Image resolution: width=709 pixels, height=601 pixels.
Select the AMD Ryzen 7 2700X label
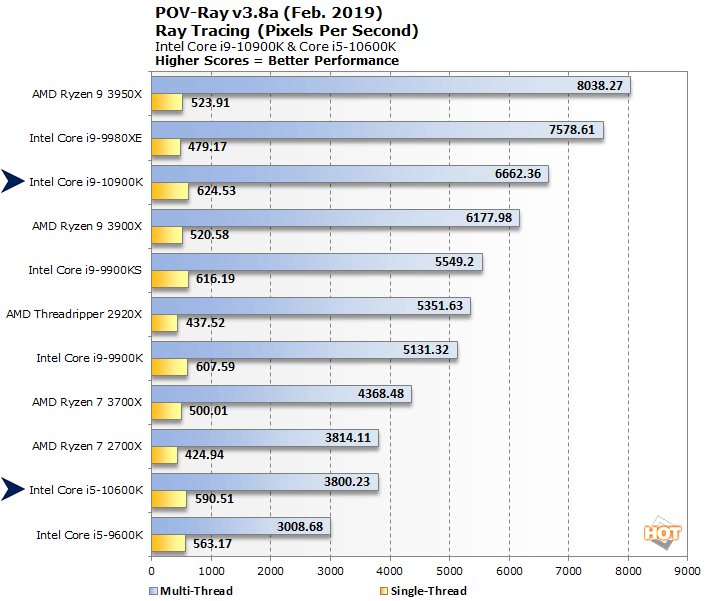(87, 446)
